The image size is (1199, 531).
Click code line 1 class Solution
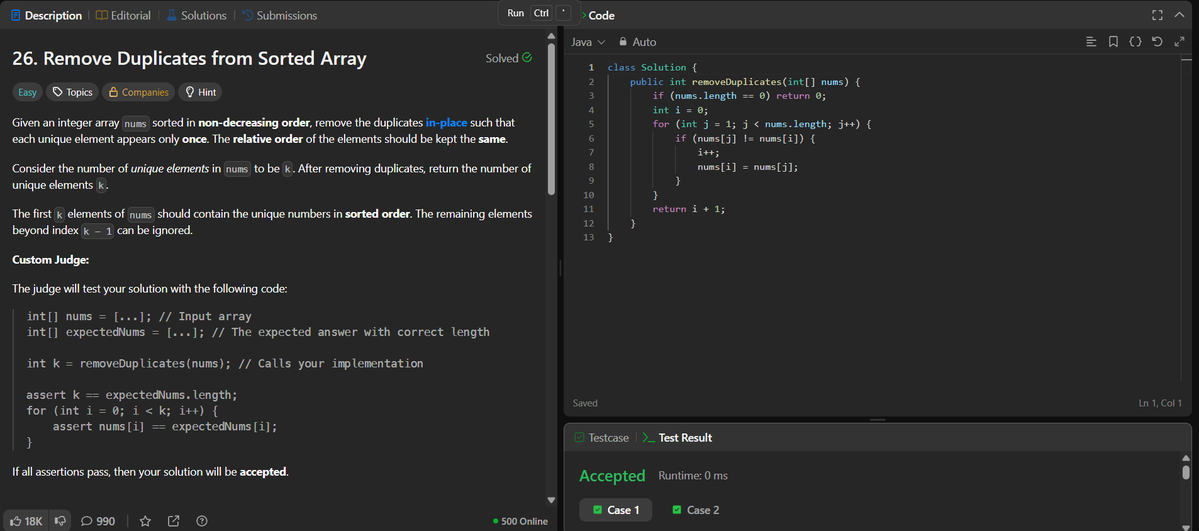[652, 67]
